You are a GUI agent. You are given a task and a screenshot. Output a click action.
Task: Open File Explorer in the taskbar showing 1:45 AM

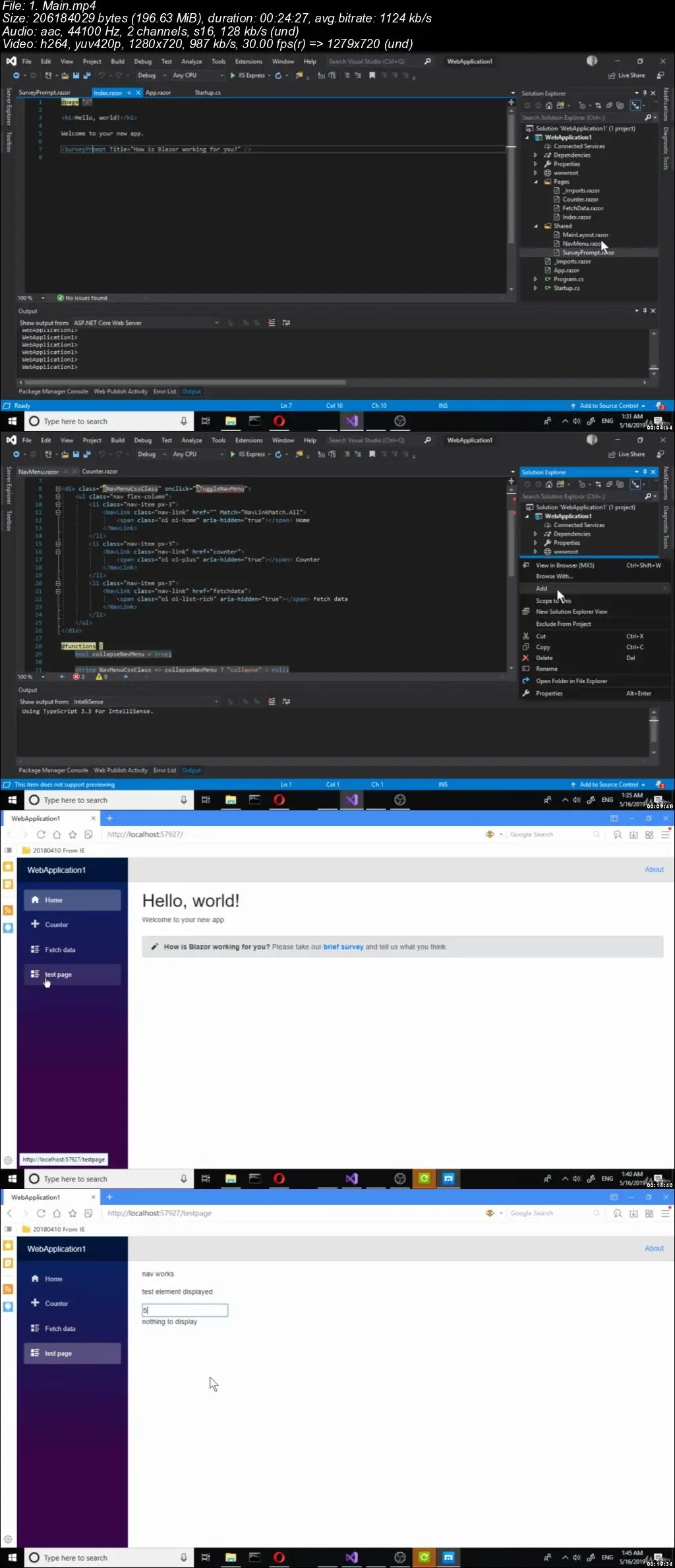click(231, 1557)
